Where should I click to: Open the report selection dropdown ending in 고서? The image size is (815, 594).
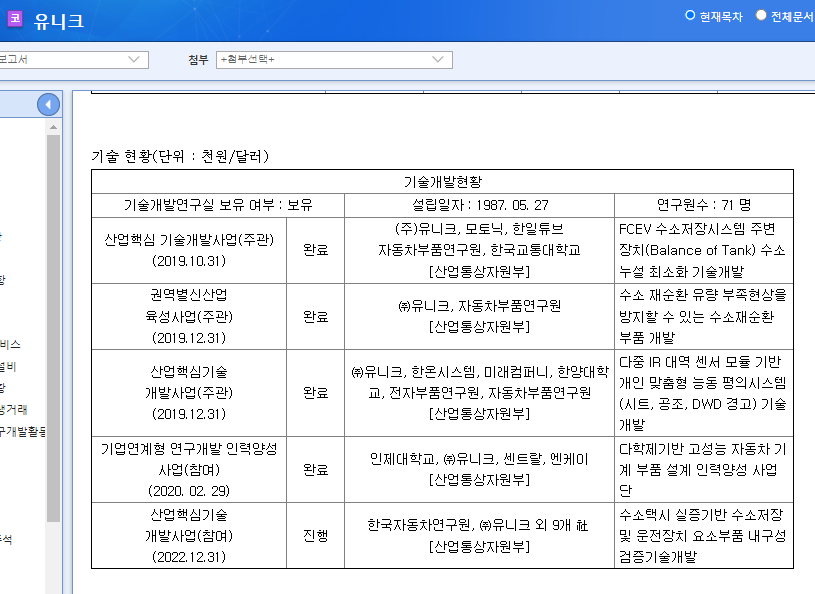[x=73, y=60]
